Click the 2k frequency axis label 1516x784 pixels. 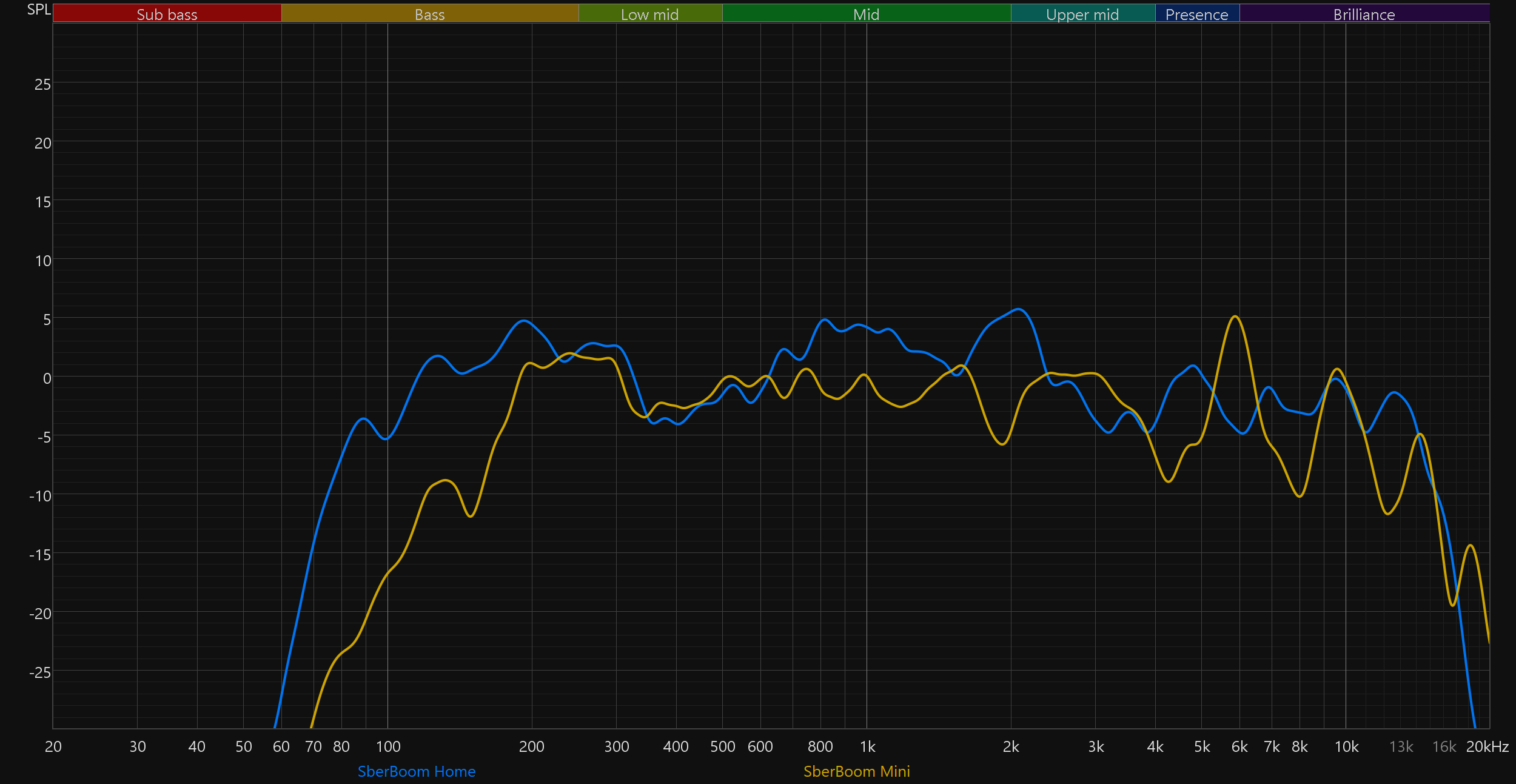[x=1011, y=746]
